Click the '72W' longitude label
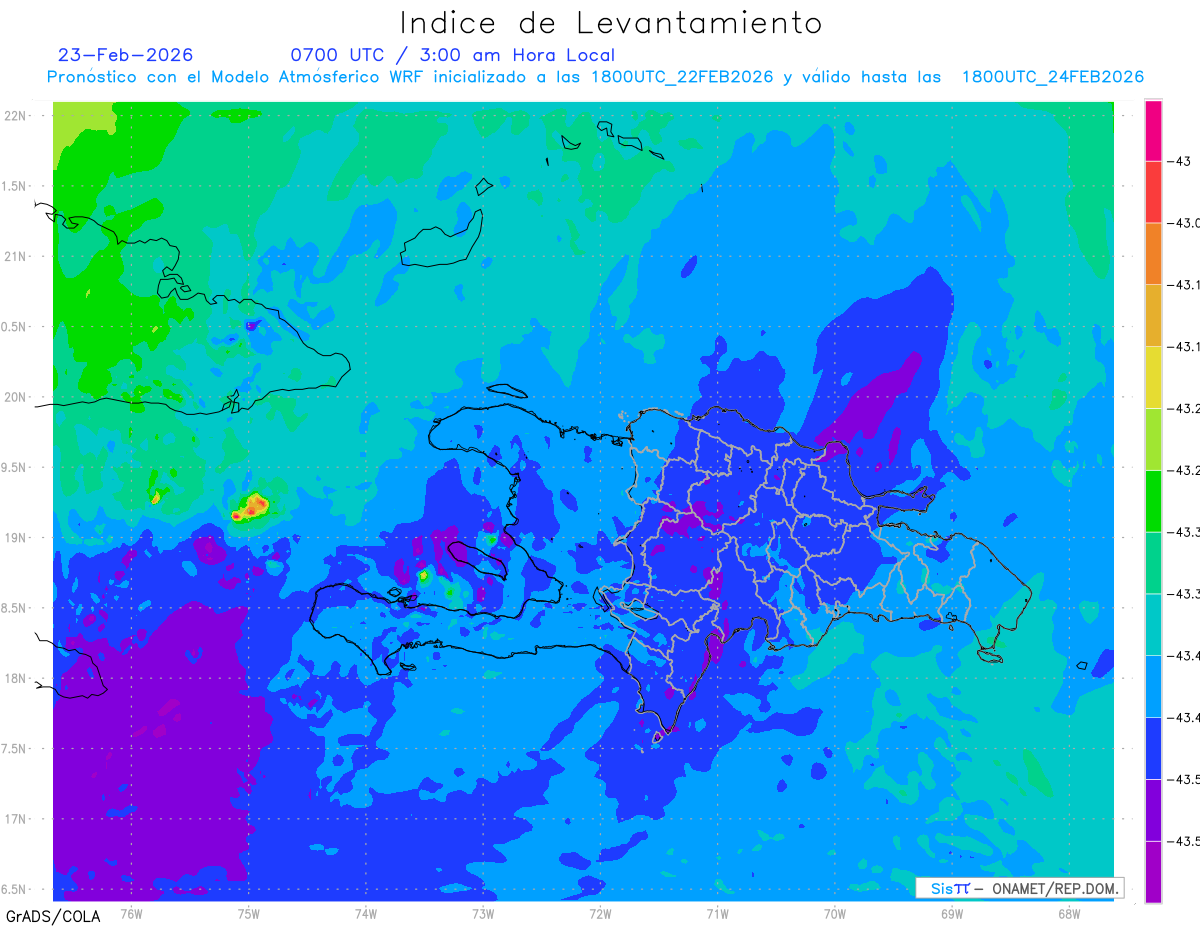 coord(600,913)
